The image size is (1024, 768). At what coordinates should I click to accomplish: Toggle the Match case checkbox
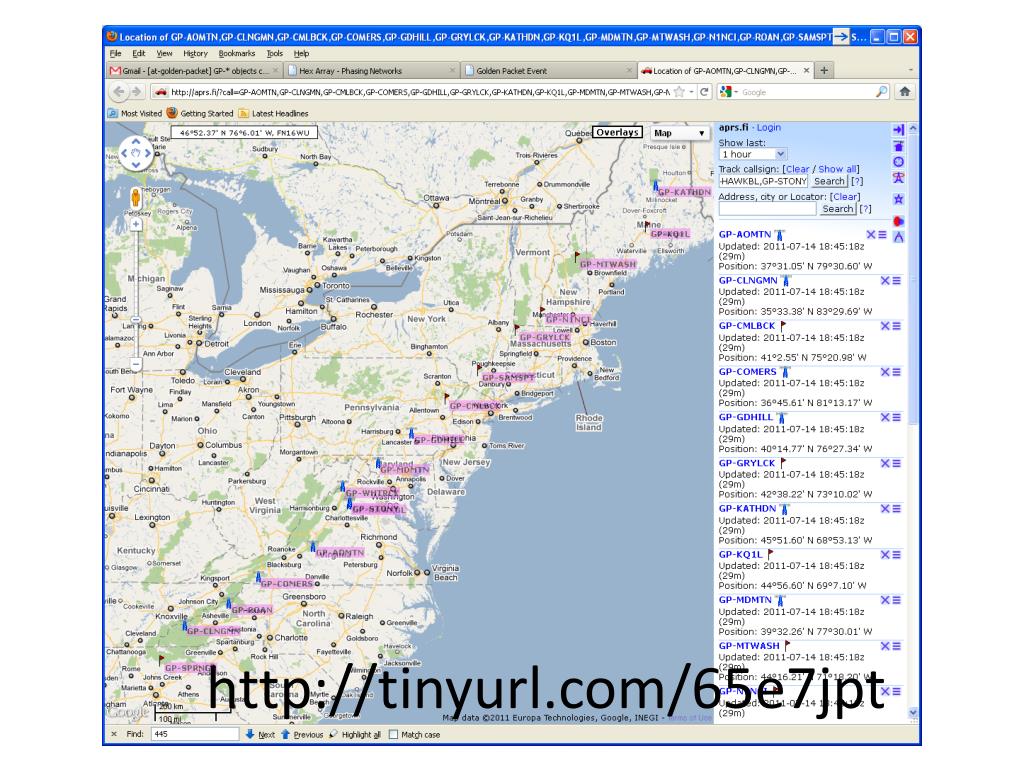tap(394, 734)
